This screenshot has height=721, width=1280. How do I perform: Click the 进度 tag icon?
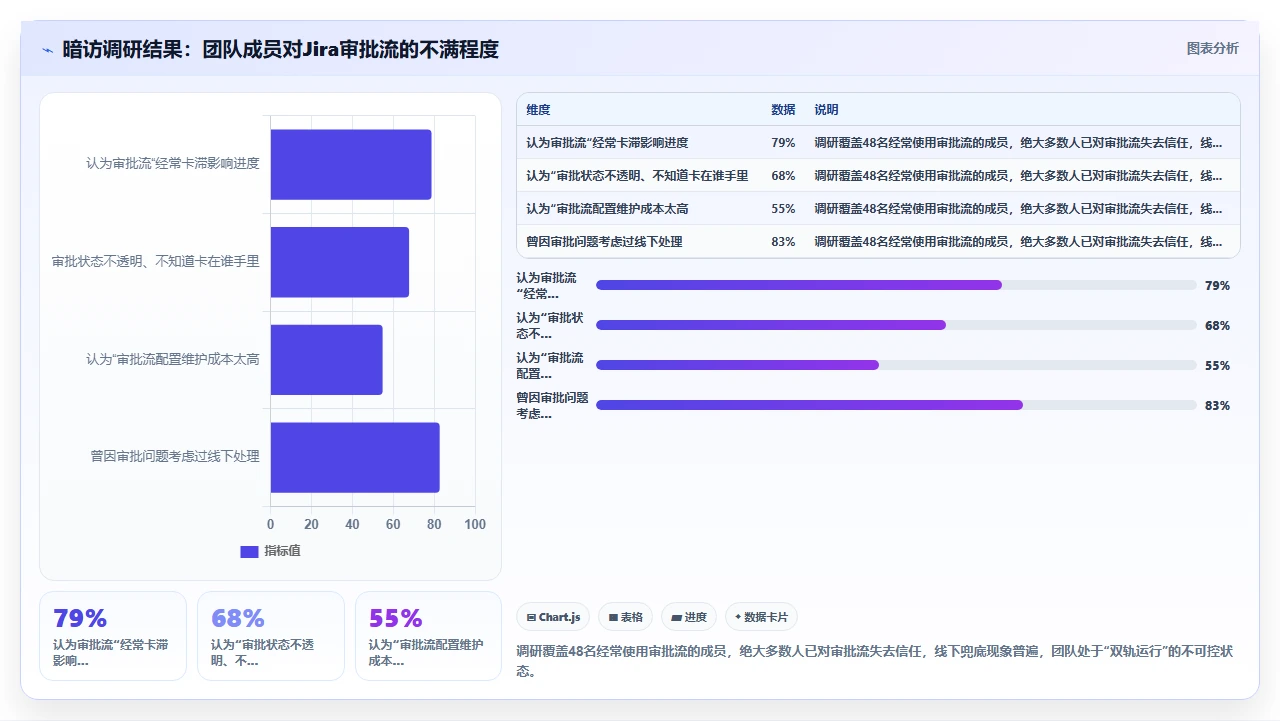tap(676, 617)
